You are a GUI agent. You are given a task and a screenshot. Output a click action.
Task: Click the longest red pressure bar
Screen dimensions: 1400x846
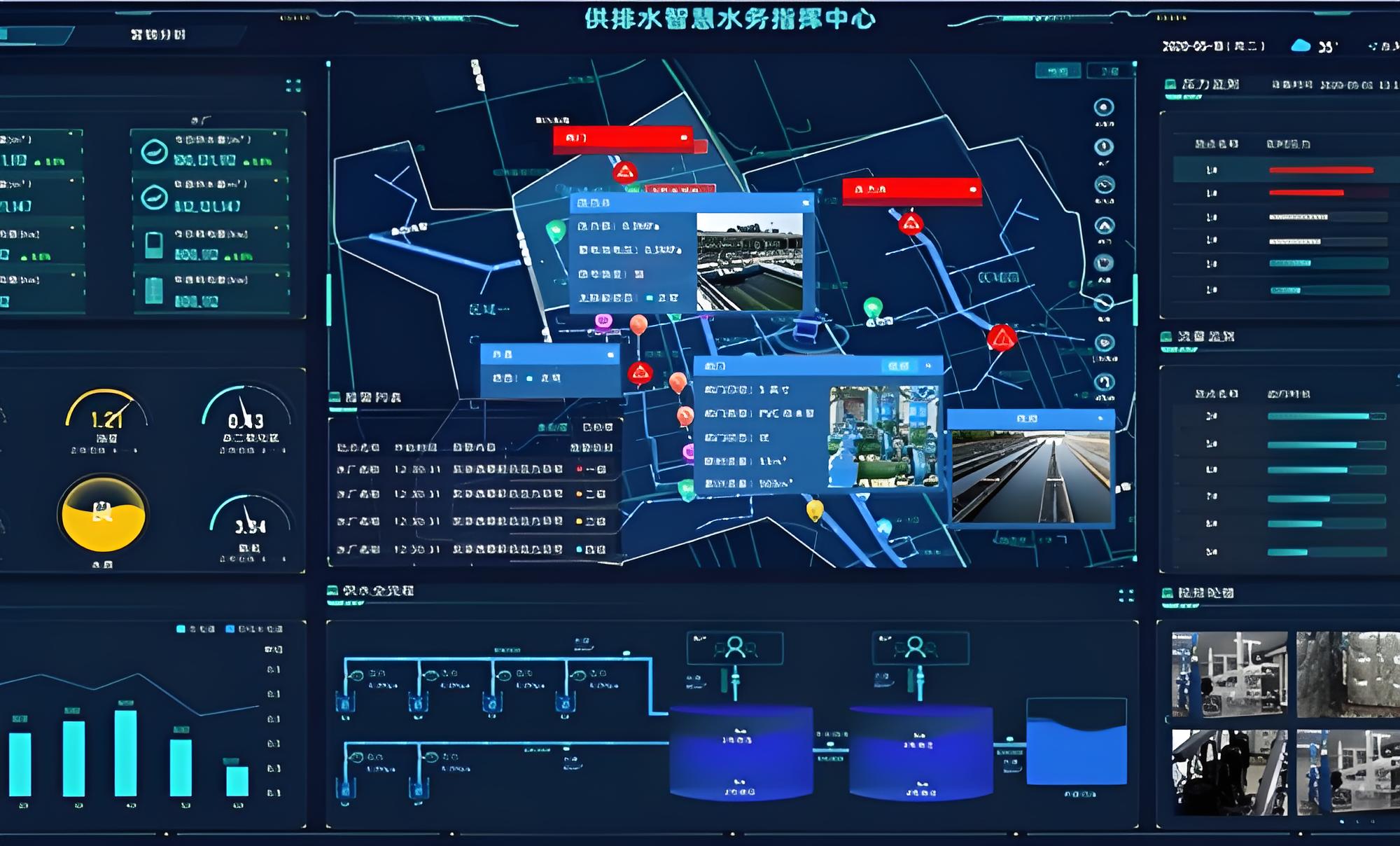click(x=1321, y=170)
